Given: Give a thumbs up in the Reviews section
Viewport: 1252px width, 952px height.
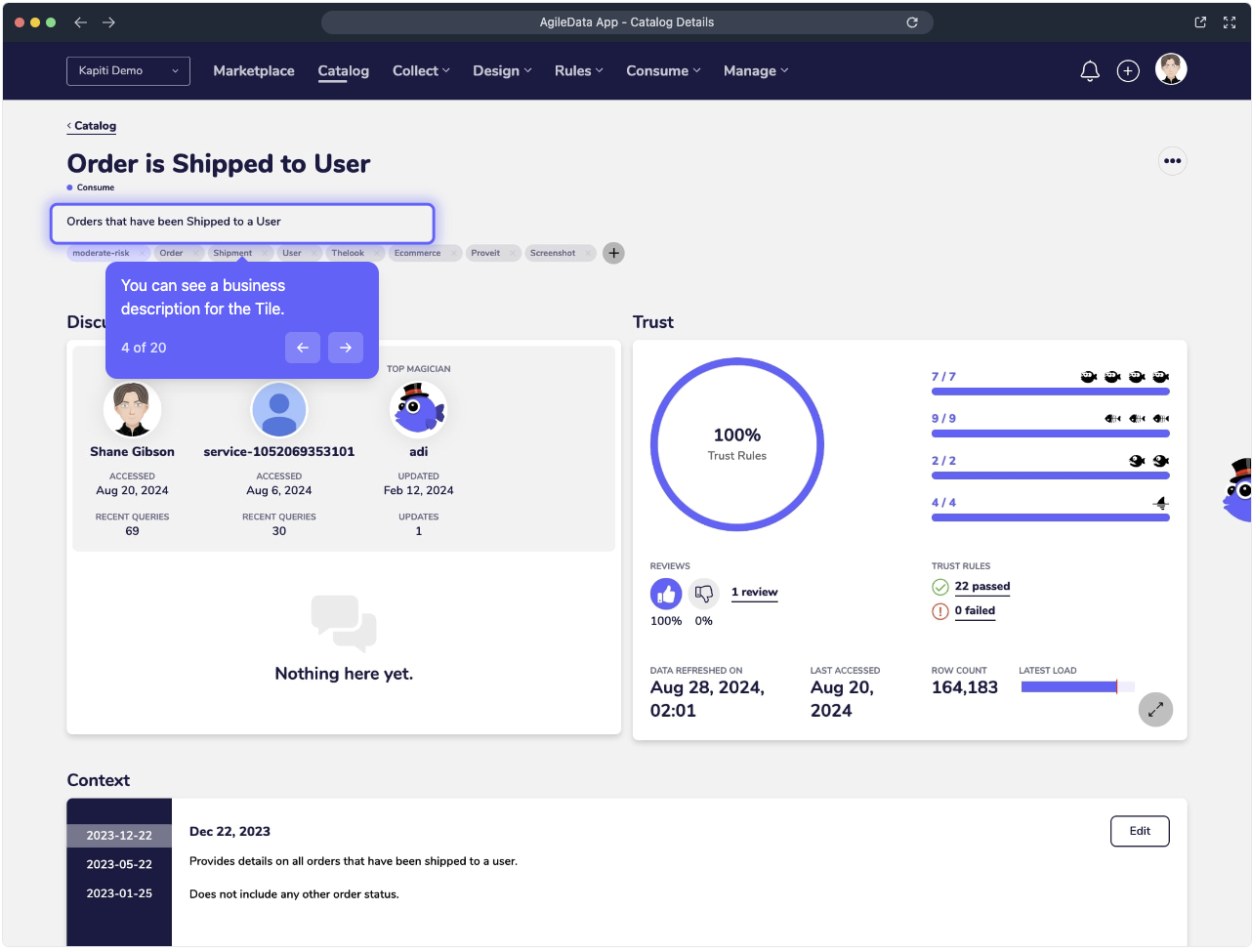Looking at the screenshot, I should point(666,594).
